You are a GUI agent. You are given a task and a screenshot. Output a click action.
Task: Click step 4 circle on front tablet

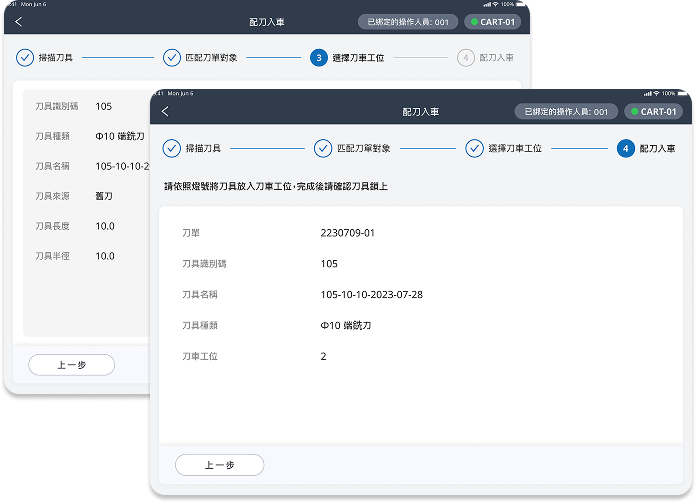pyautogui.click(x=625, y=148)
